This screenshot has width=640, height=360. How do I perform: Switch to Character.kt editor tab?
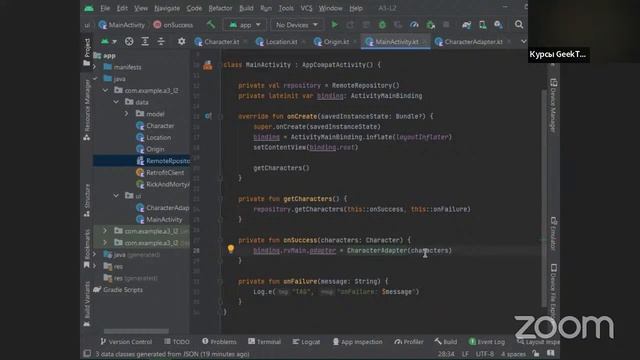point(221,42)
